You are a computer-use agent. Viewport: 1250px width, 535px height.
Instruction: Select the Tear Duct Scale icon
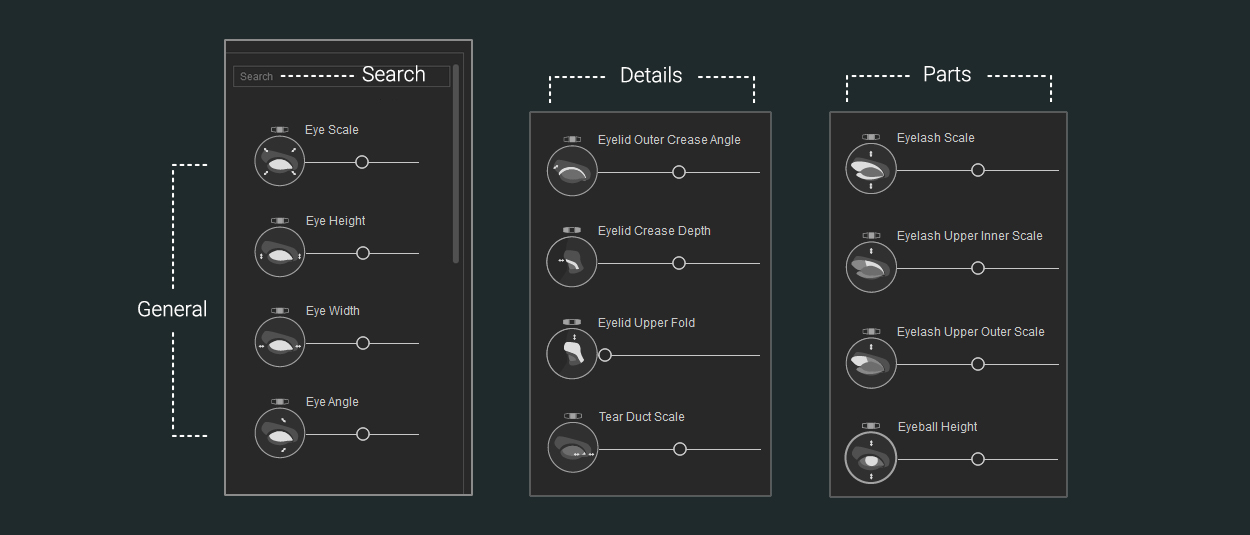(573, 449)
